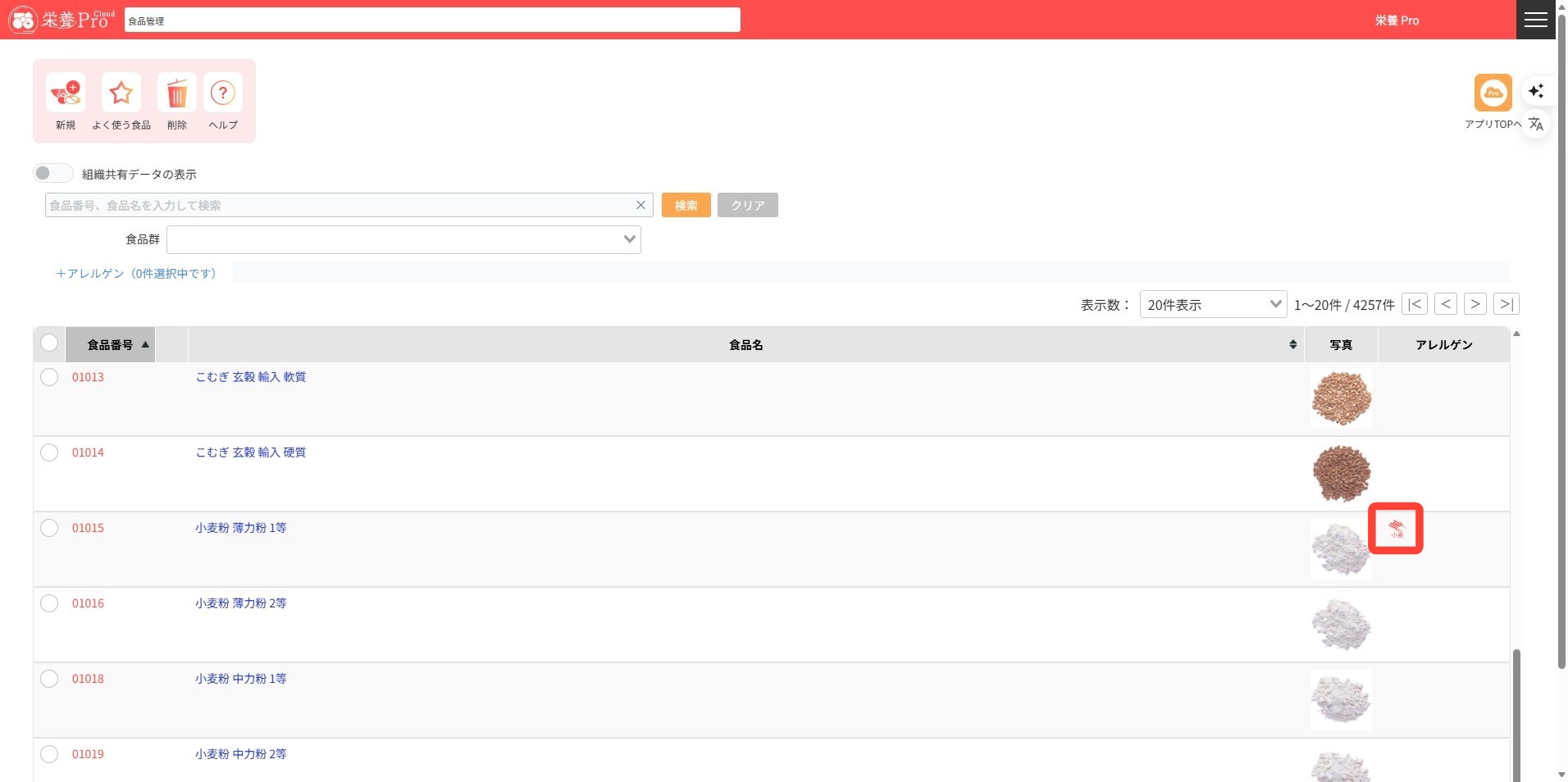The height and width of the screenshot is (782, 1568).
Task: Expand the 食品群 dropdown
Action: [403, 239]
